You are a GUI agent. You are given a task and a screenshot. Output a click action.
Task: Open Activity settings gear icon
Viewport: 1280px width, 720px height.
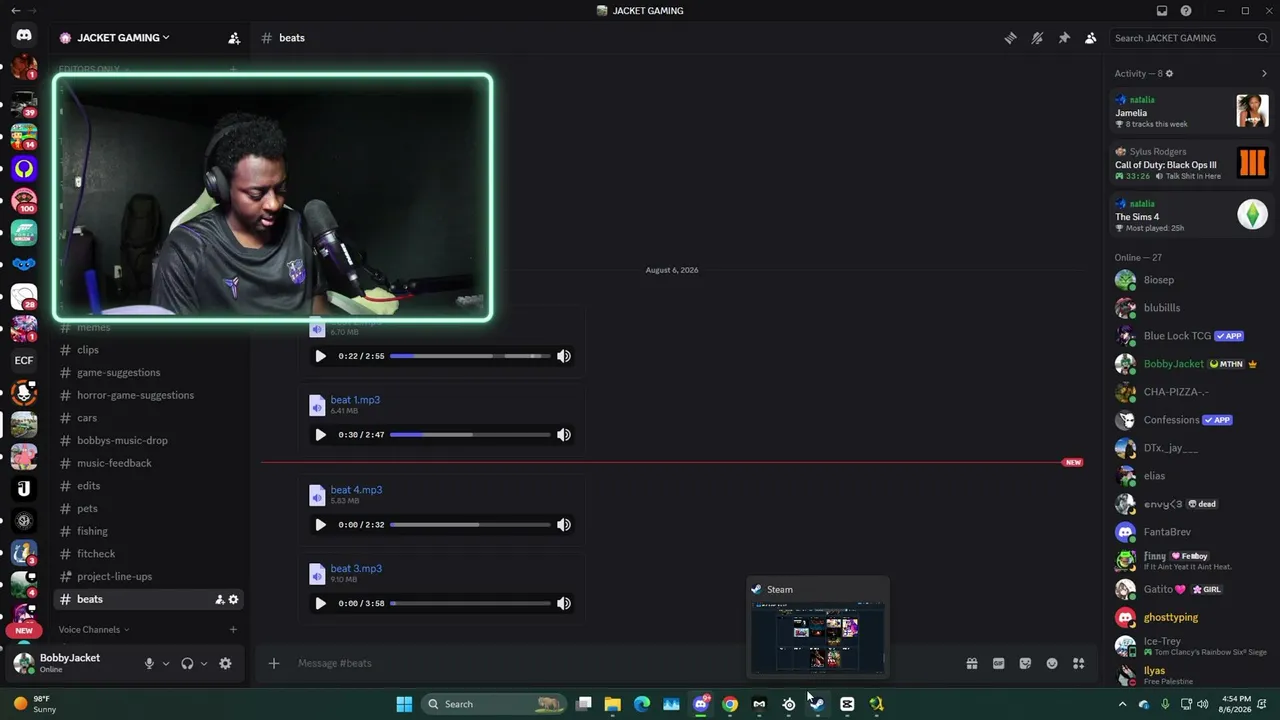point(1169,73)
